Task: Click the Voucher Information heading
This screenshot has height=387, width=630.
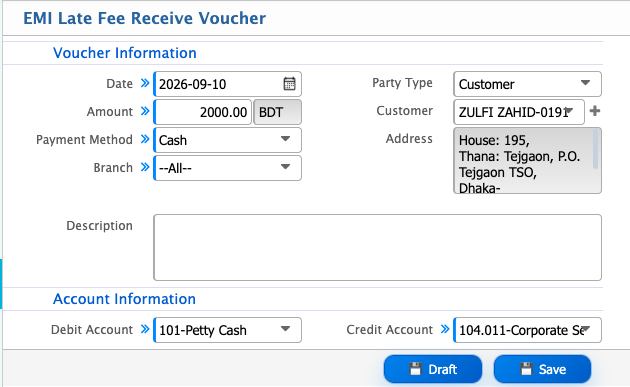Action: click(125, 53)
